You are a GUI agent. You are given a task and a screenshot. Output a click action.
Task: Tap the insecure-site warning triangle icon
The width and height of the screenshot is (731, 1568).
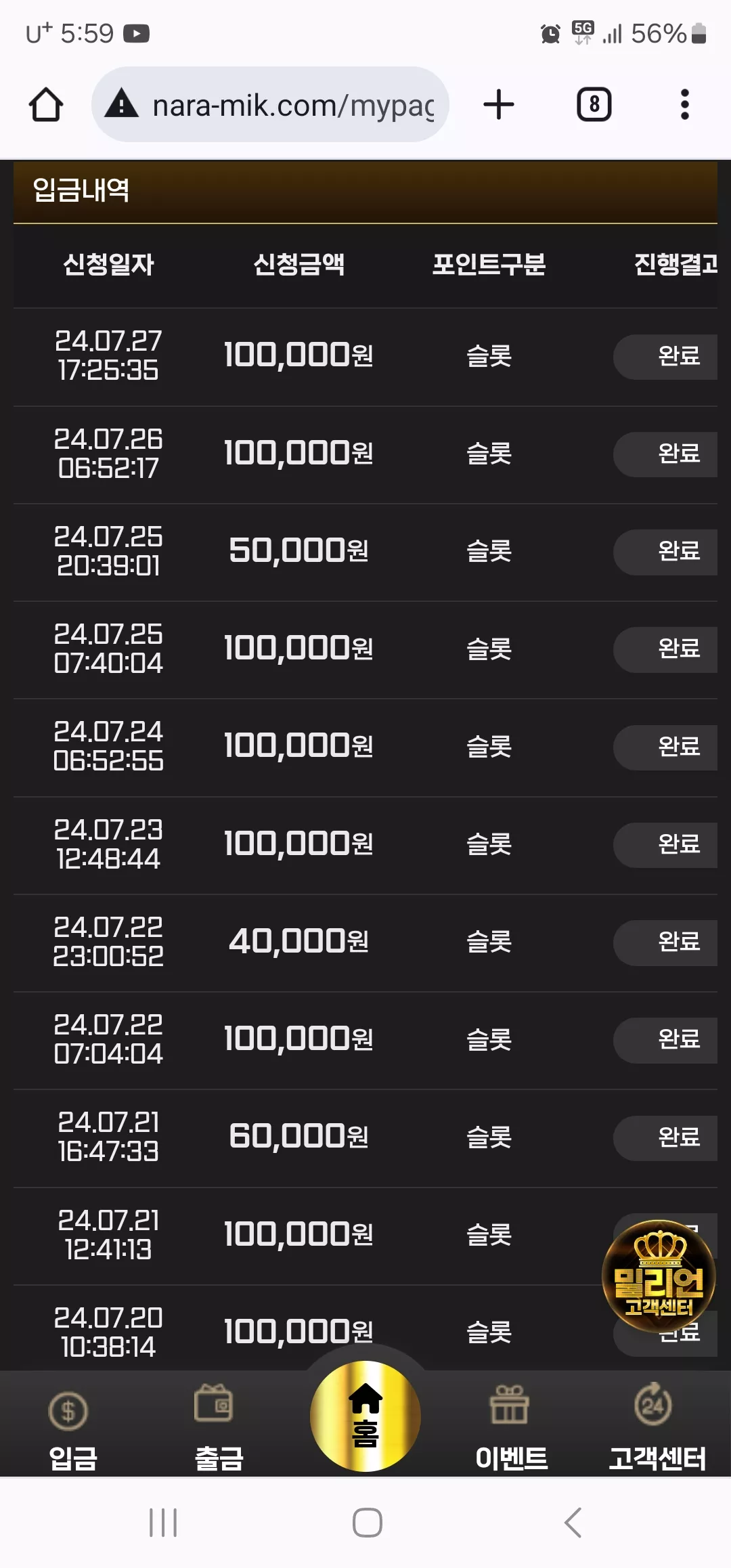122,104
